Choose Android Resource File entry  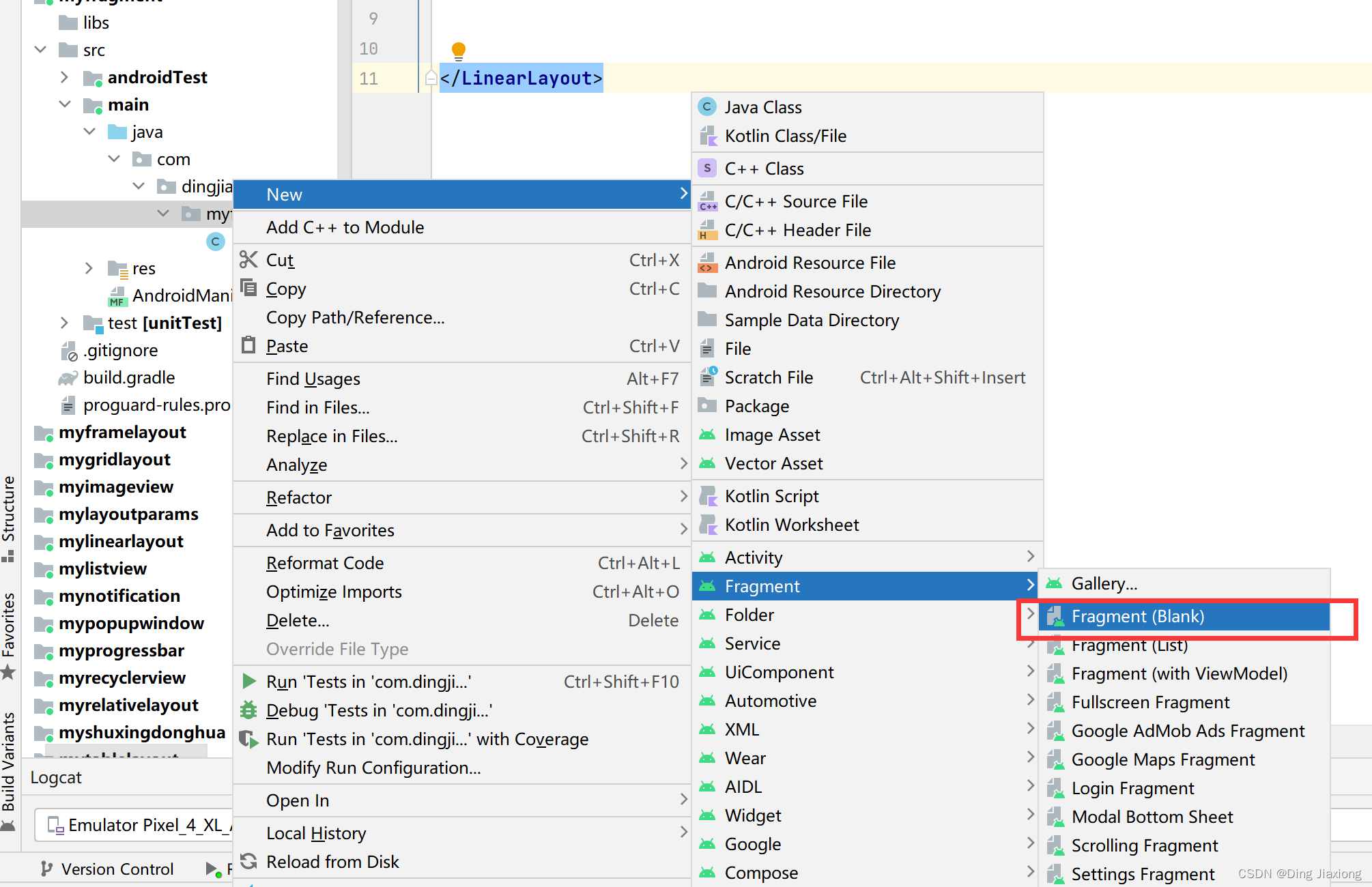(810, 263)
